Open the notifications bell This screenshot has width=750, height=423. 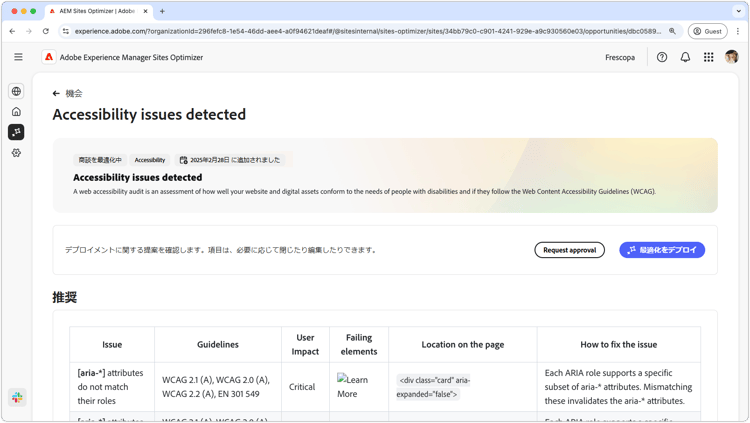tap(685, 57)
